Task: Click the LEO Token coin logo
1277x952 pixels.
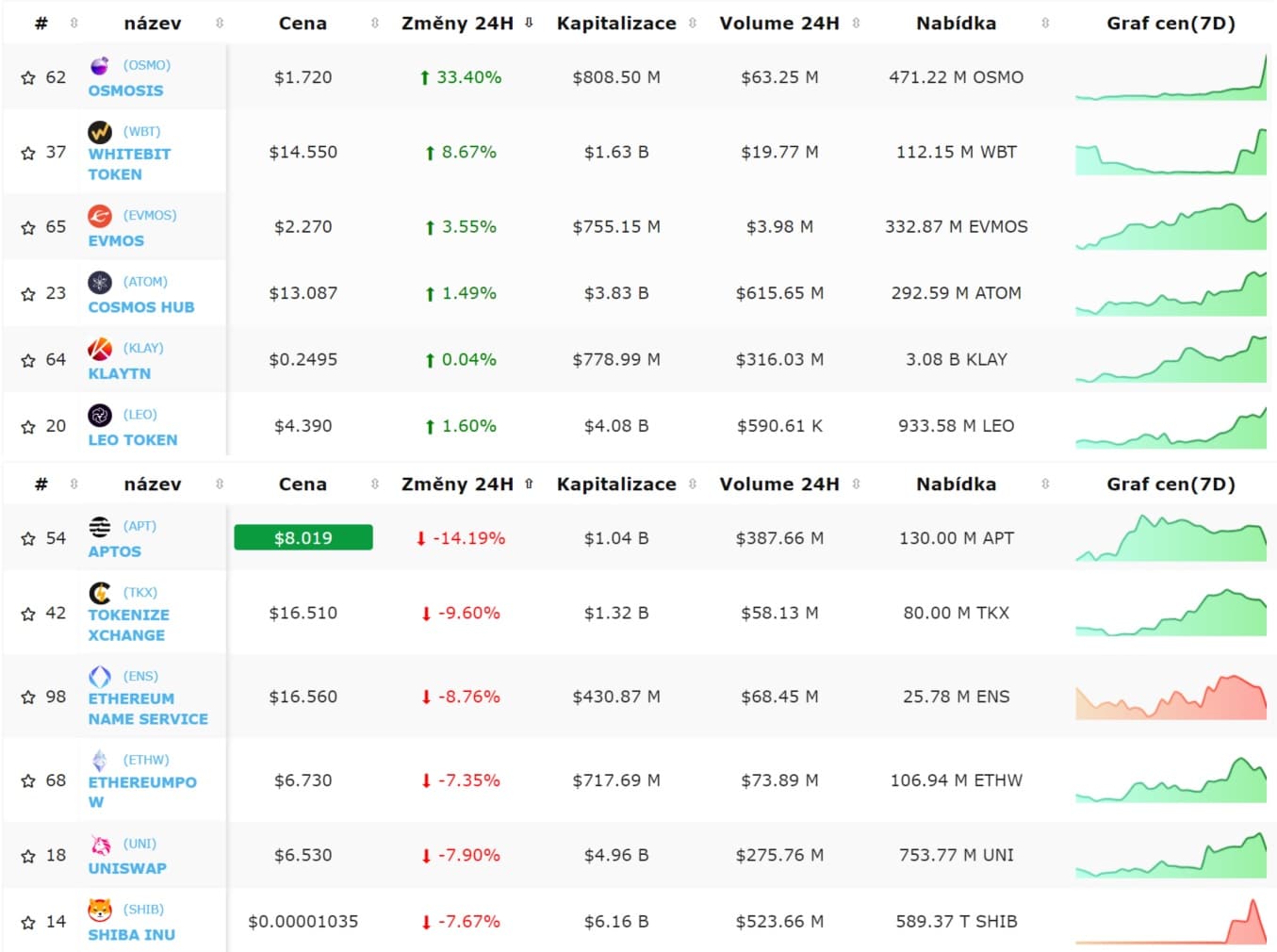Action: 100,415
